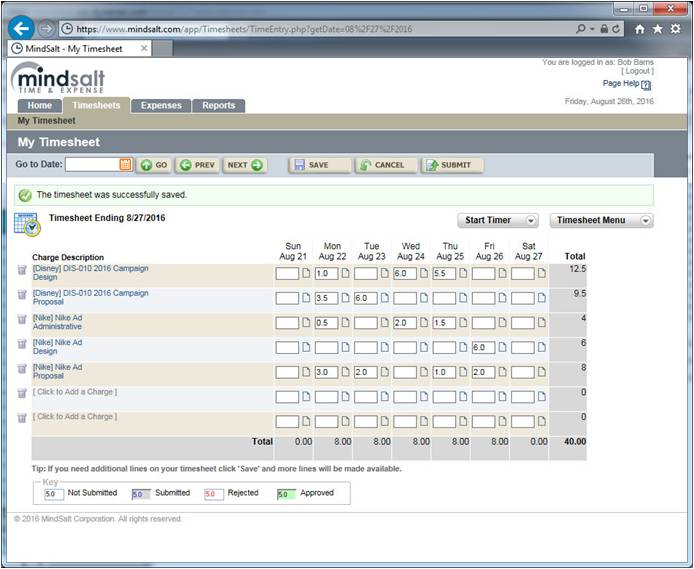The height and width of the screenshot is (569, 694).
Task: Open note icon for Campaign Design Thursday 5.5
Action: tap(463, 273)
